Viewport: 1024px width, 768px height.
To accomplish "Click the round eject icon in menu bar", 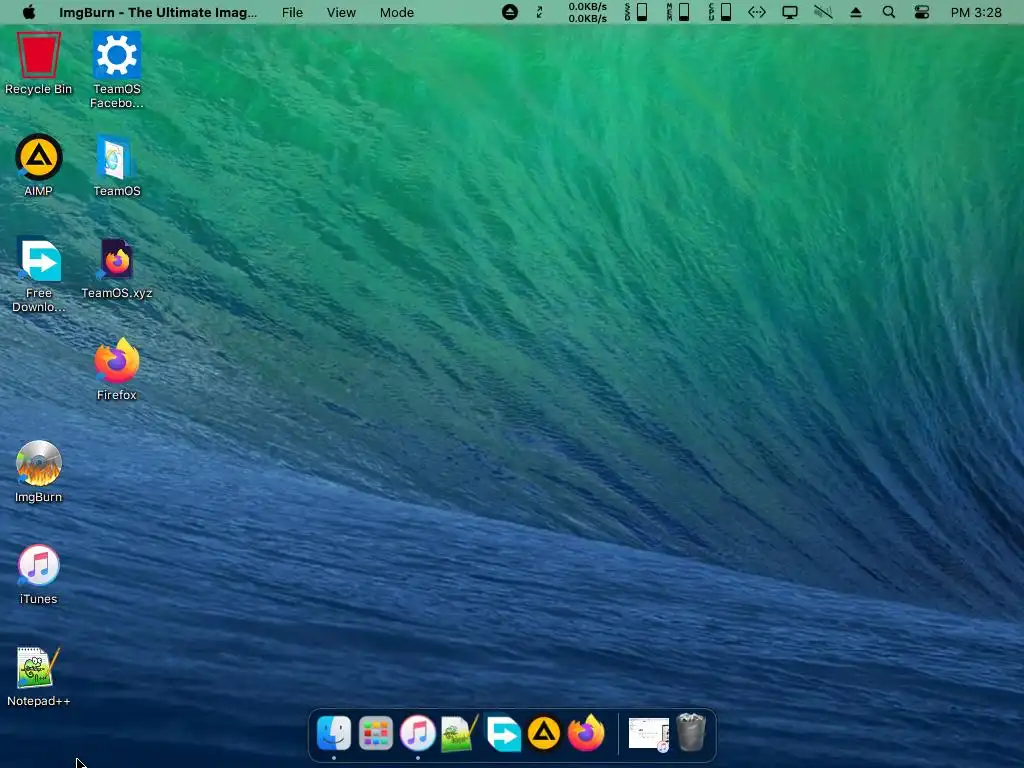I will [510, 12].
